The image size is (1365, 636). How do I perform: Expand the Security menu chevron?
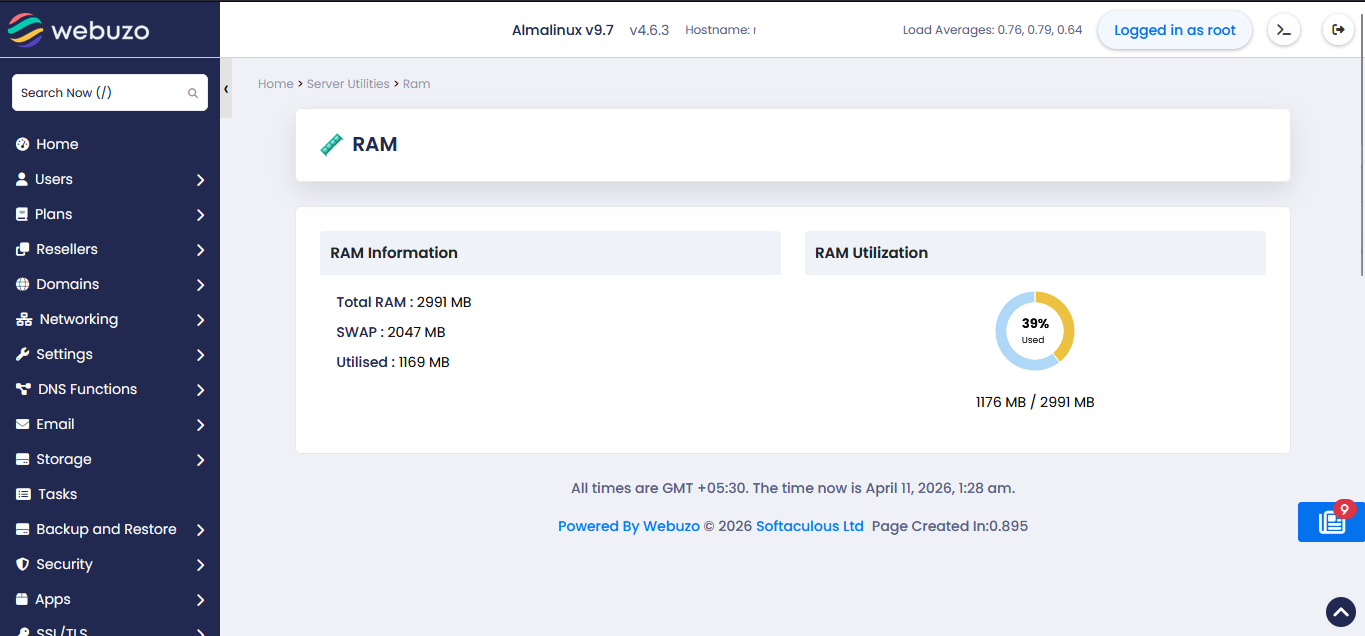[x=200, y=565]
